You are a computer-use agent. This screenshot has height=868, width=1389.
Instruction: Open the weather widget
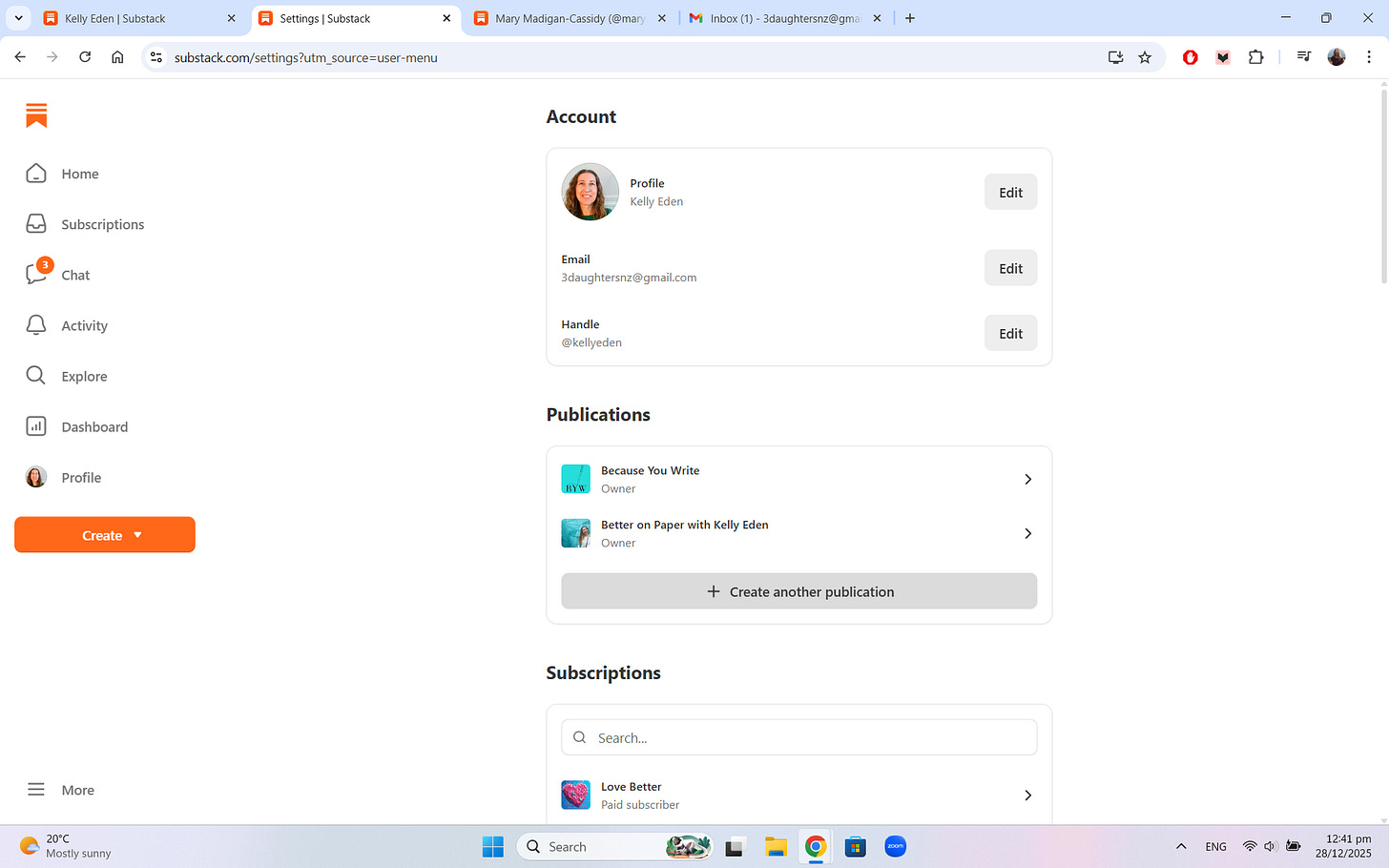pos(67,846)
